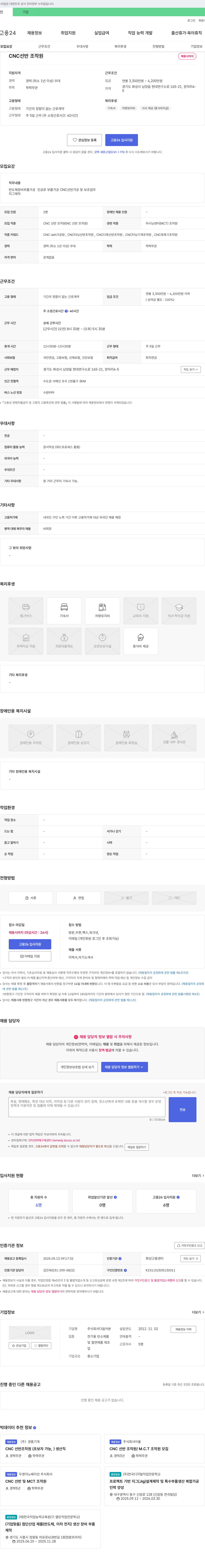
Task: Click the 주택자금 지원 benefit icon
Action: tap(26, 641)
